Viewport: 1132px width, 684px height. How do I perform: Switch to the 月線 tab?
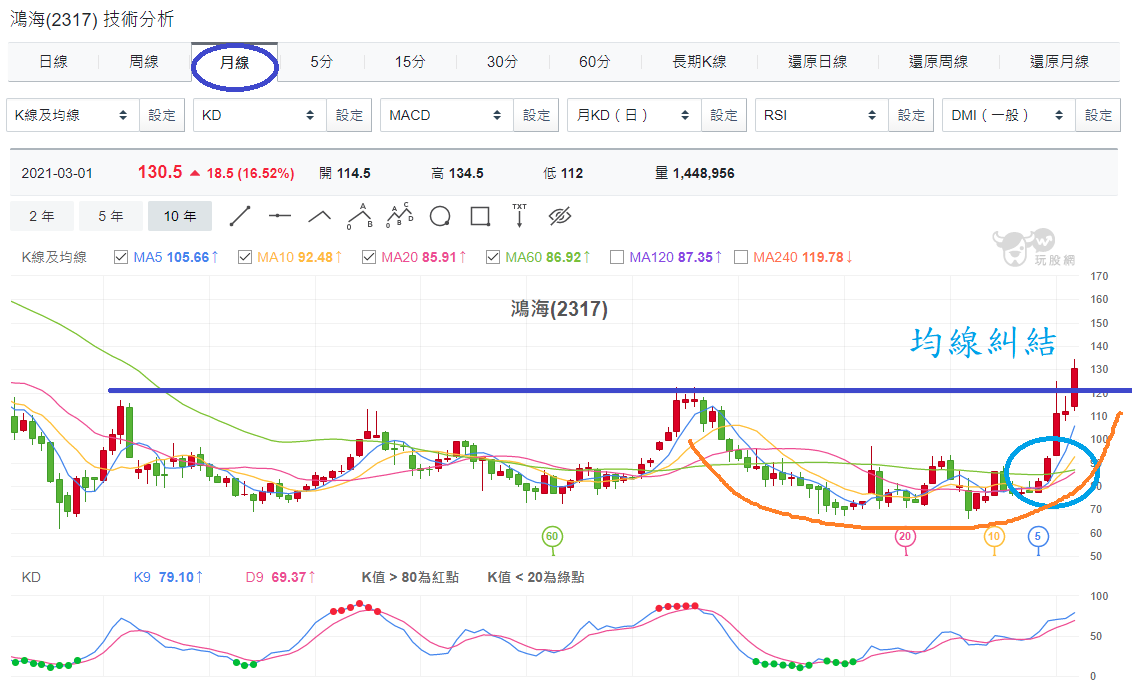click(235, 62)
